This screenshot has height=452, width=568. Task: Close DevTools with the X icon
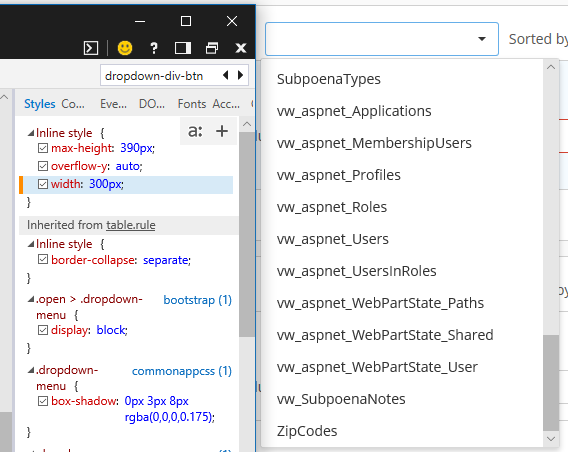[241, 48]
